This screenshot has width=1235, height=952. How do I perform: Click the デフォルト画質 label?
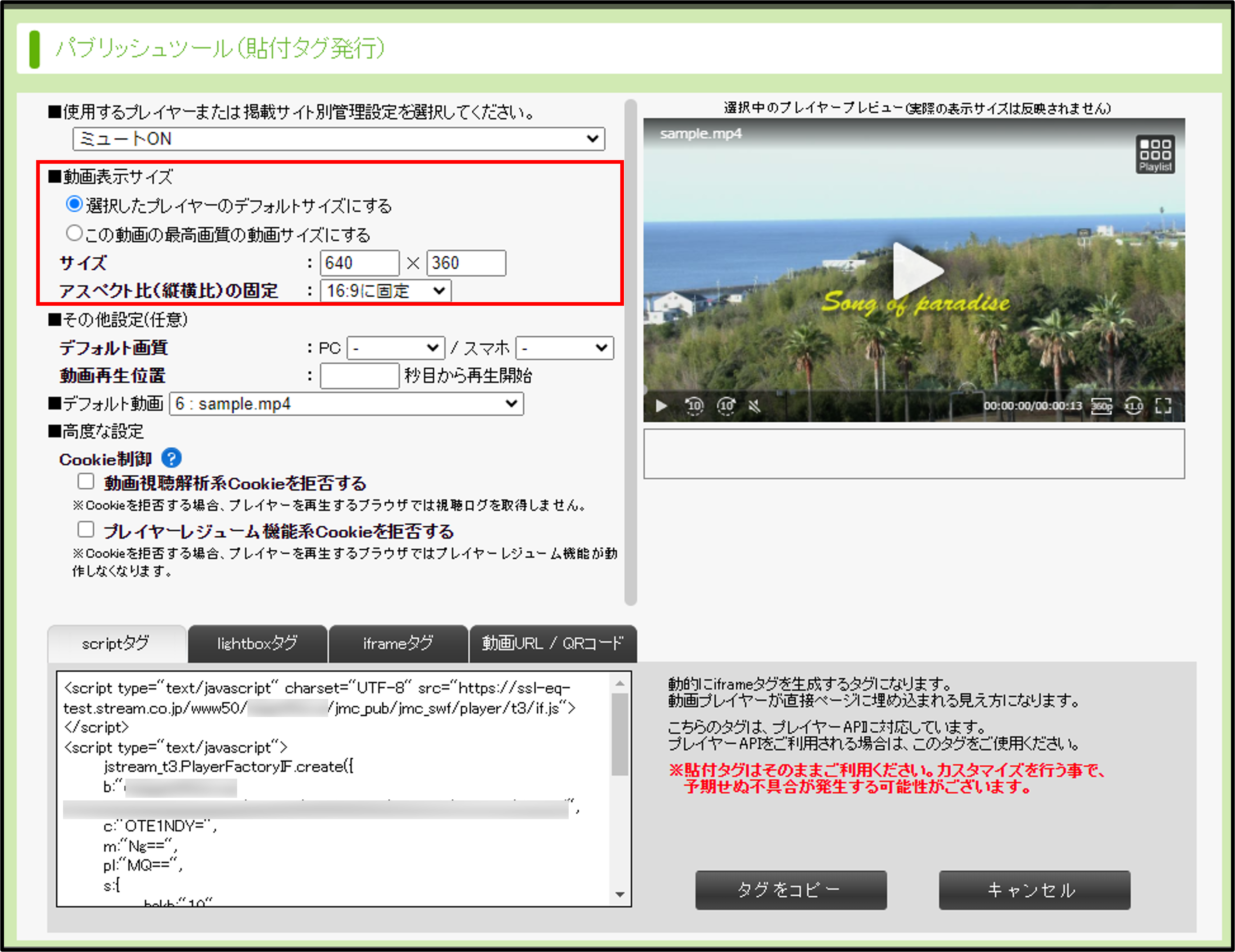113,348
